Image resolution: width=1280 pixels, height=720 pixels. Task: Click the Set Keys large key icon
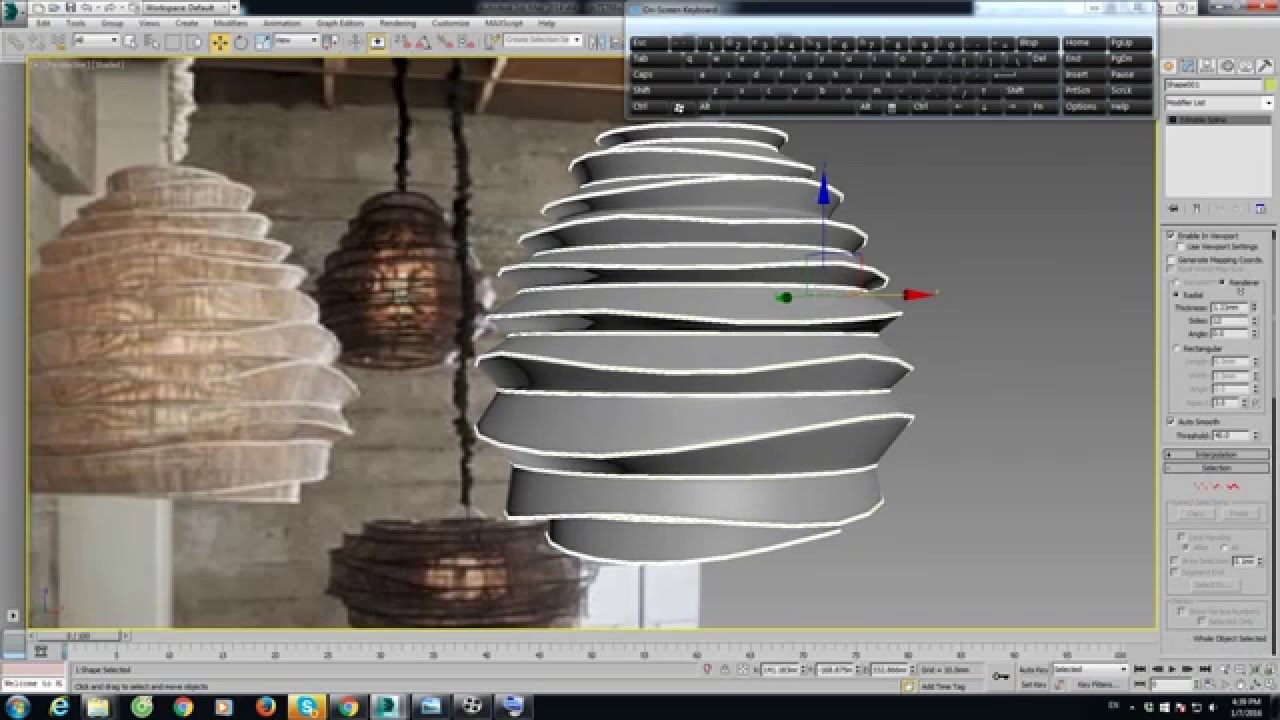click(1000, 677)
